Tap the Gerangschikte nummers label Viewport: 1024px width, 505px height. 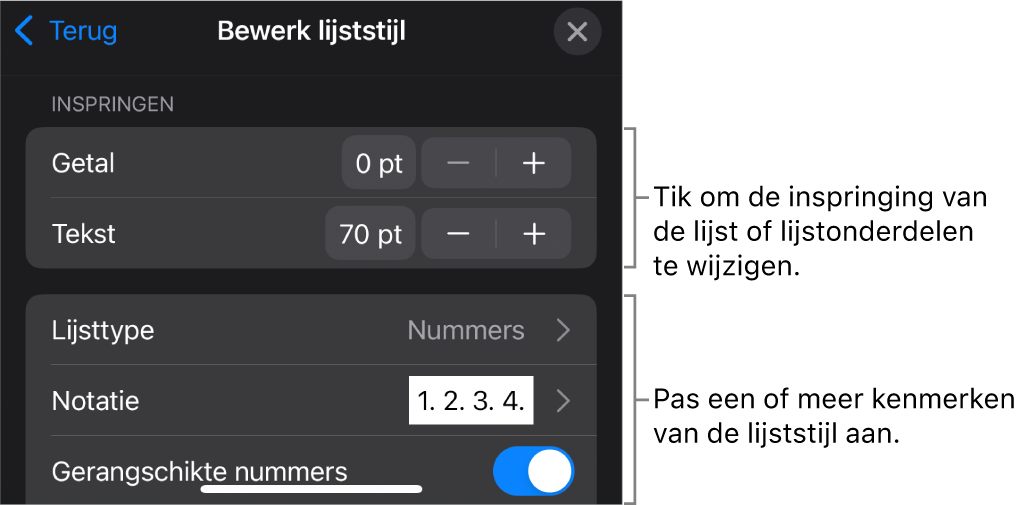point(199,470)
